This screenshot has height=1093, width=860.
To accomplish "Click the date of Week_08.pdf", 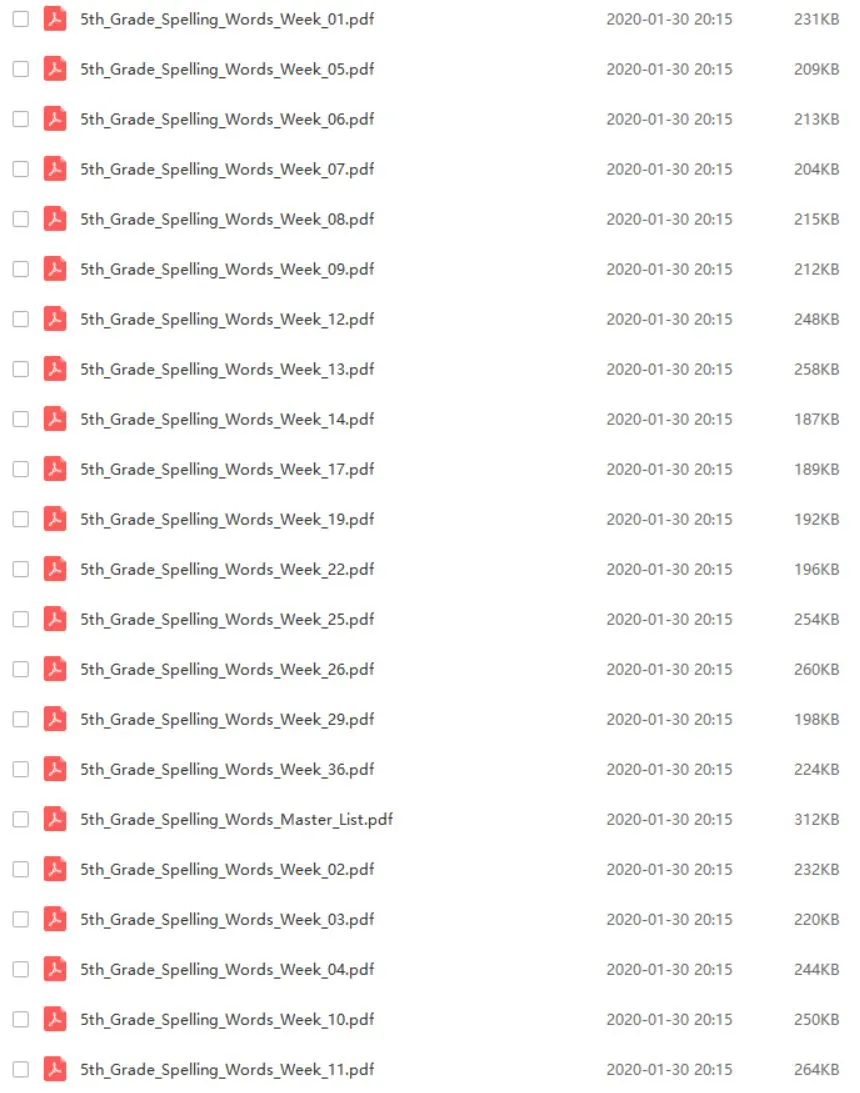I will click(x=669, y=220).
